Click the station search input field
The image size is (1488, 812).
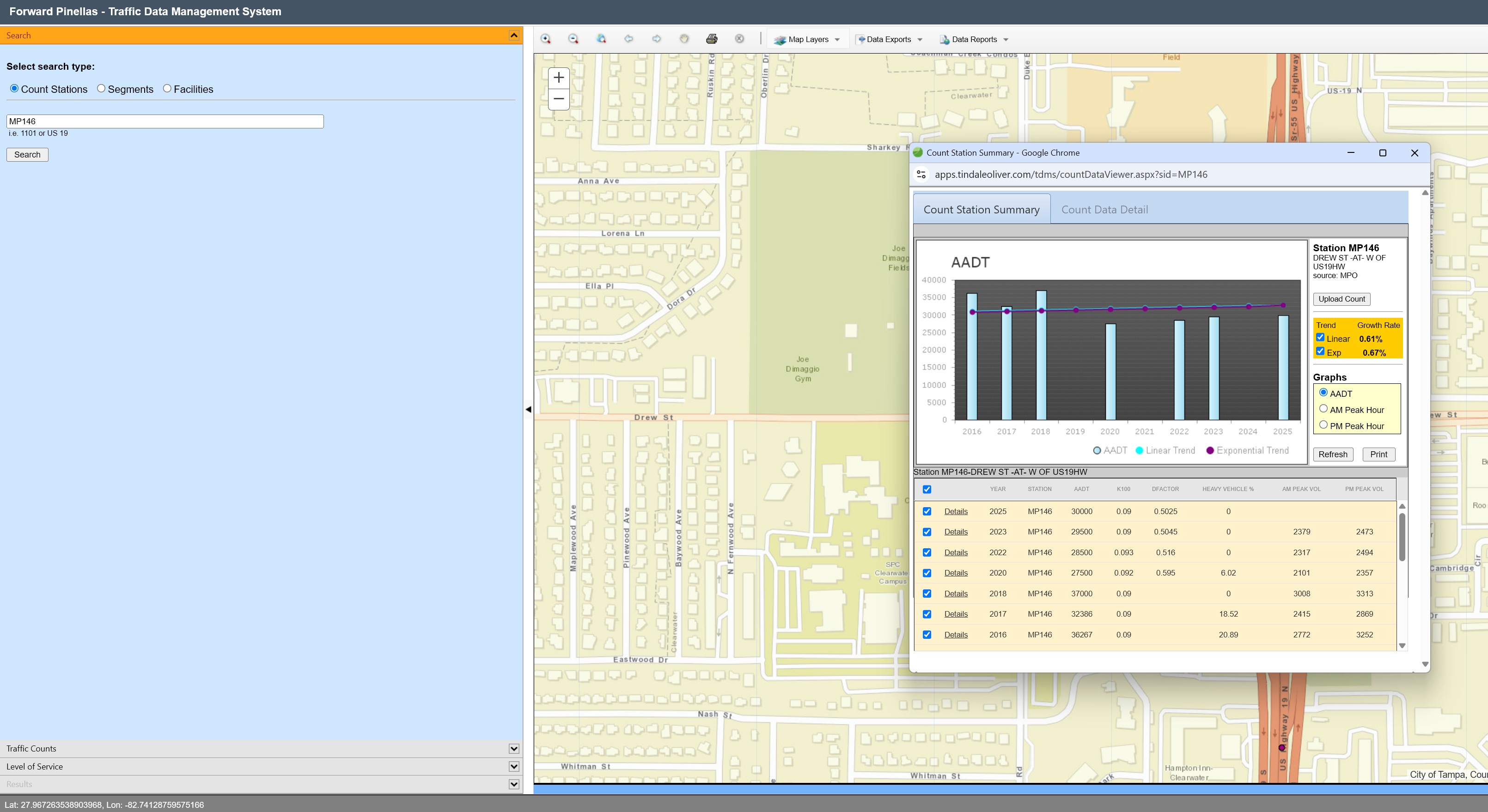click(x=165, y=121)
